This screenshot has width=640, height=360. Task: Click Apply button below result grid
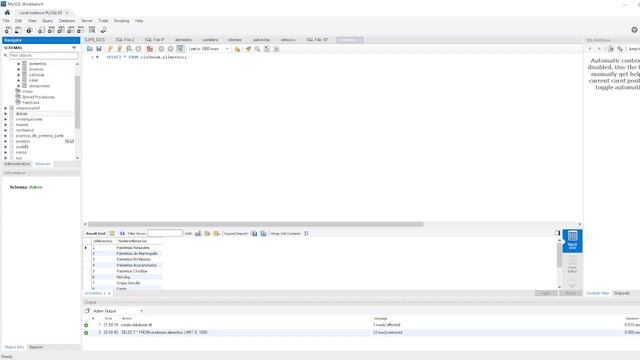[x=546, y=293]
